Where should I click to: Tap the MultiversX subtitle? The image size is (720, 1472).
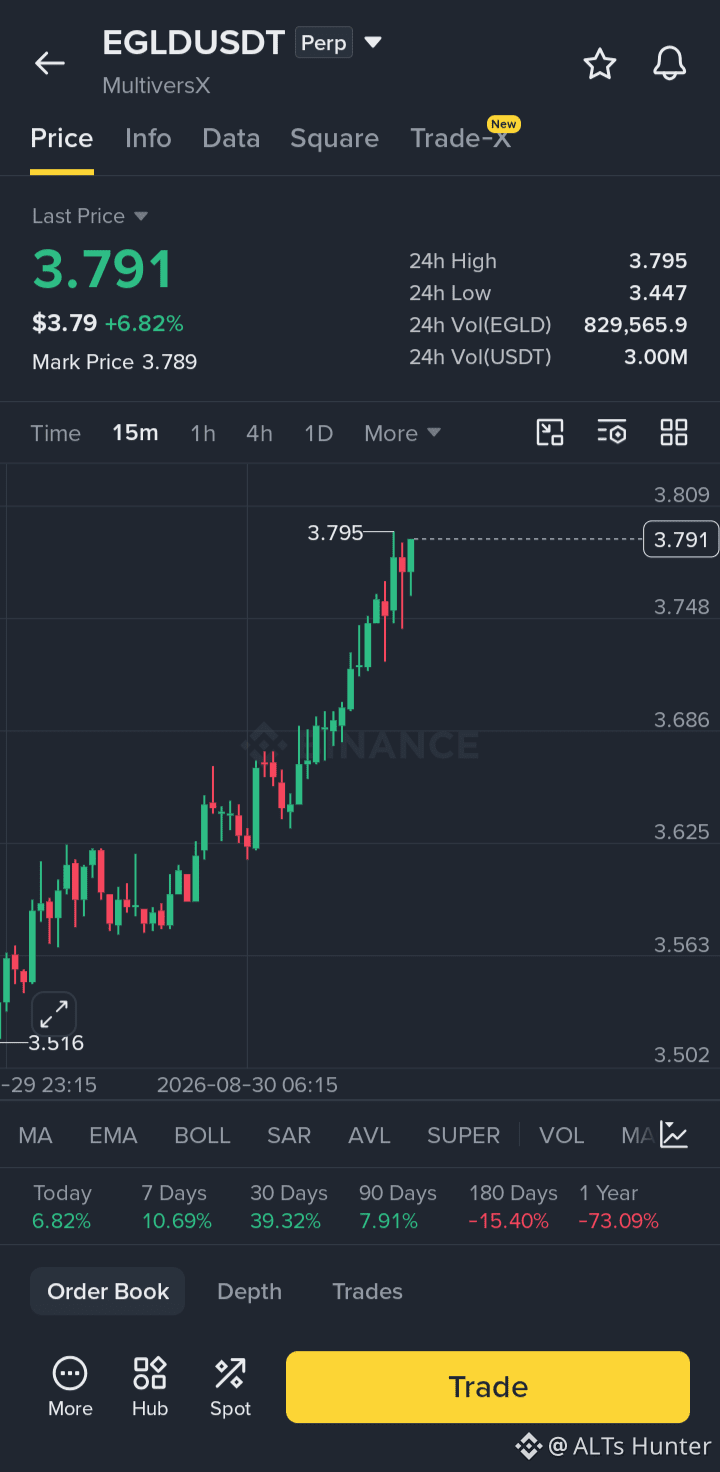coord(156,86)
